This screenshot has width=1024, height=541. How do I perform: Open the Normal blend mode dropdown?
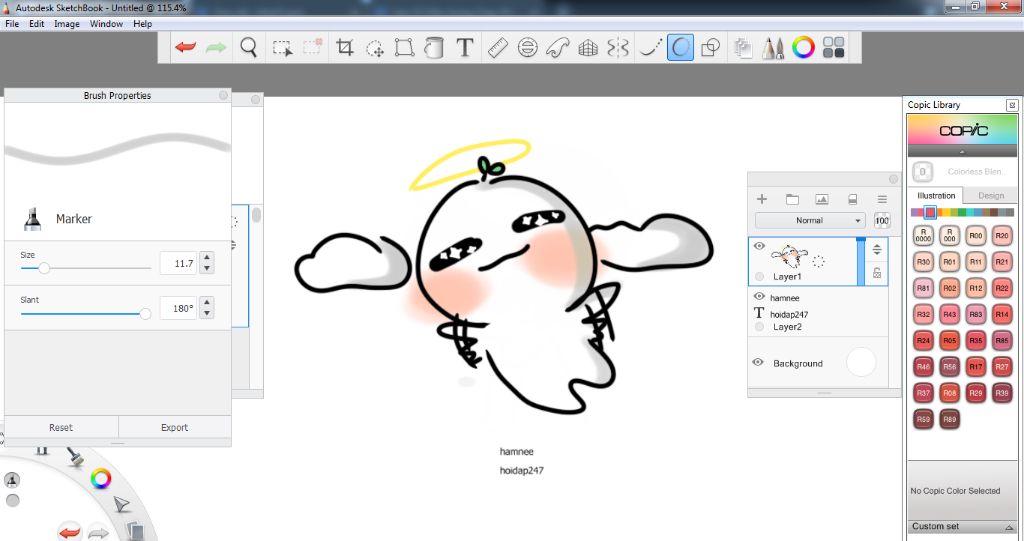(x=810, y=220)
